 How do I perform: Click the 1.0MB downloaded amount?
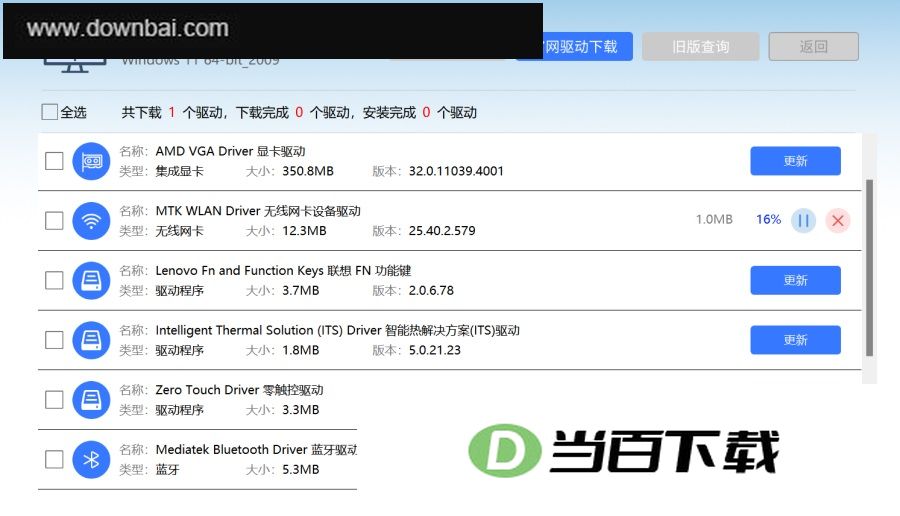pyautogui.click(x=714, y=220)
